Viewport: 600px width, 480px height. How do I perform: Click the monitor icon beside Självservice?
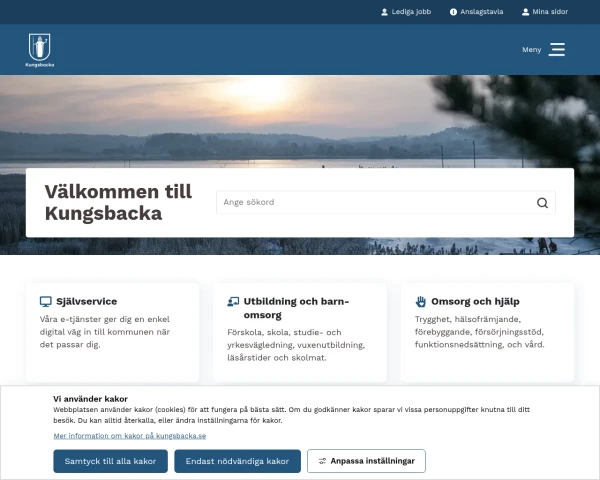coord(46,302)
